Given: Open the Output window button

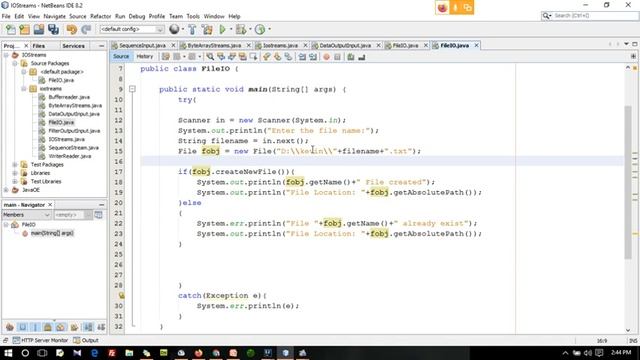Looking at the screenshot, I should [86, 340].
